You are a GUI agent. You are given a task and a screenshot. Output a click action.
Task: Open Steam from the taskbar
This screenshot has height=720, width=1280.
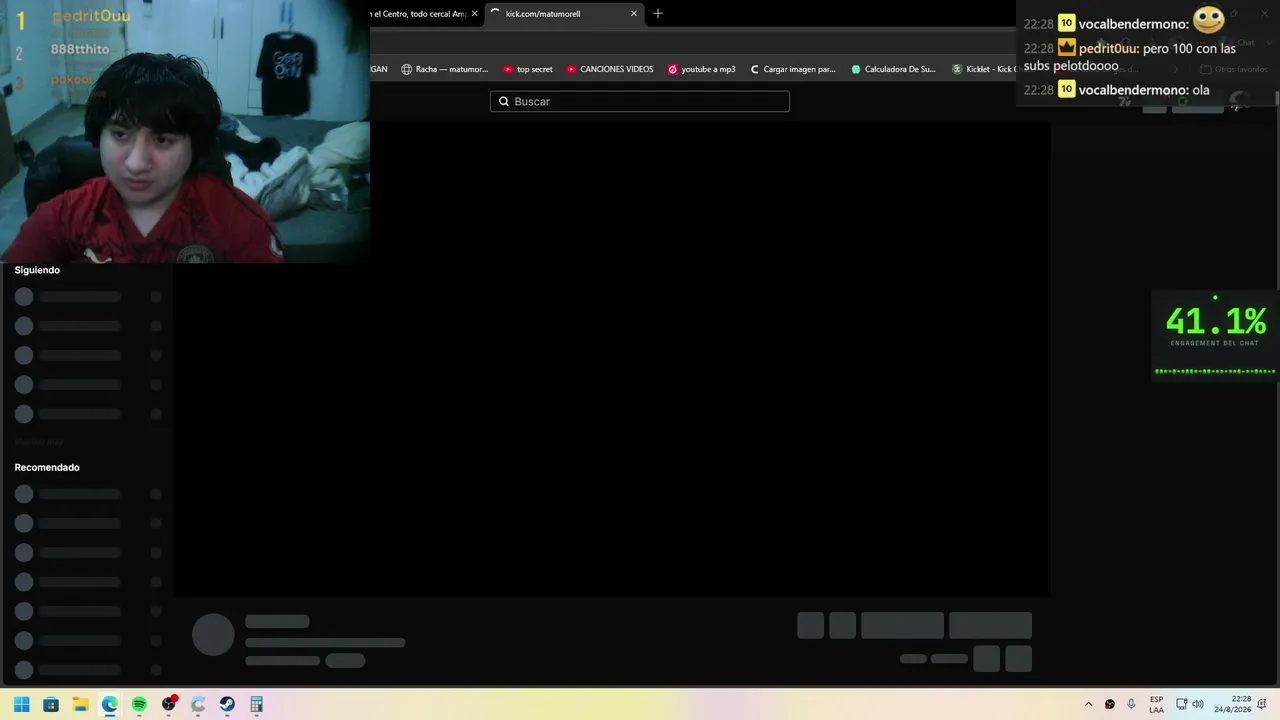tap(227, 704)
